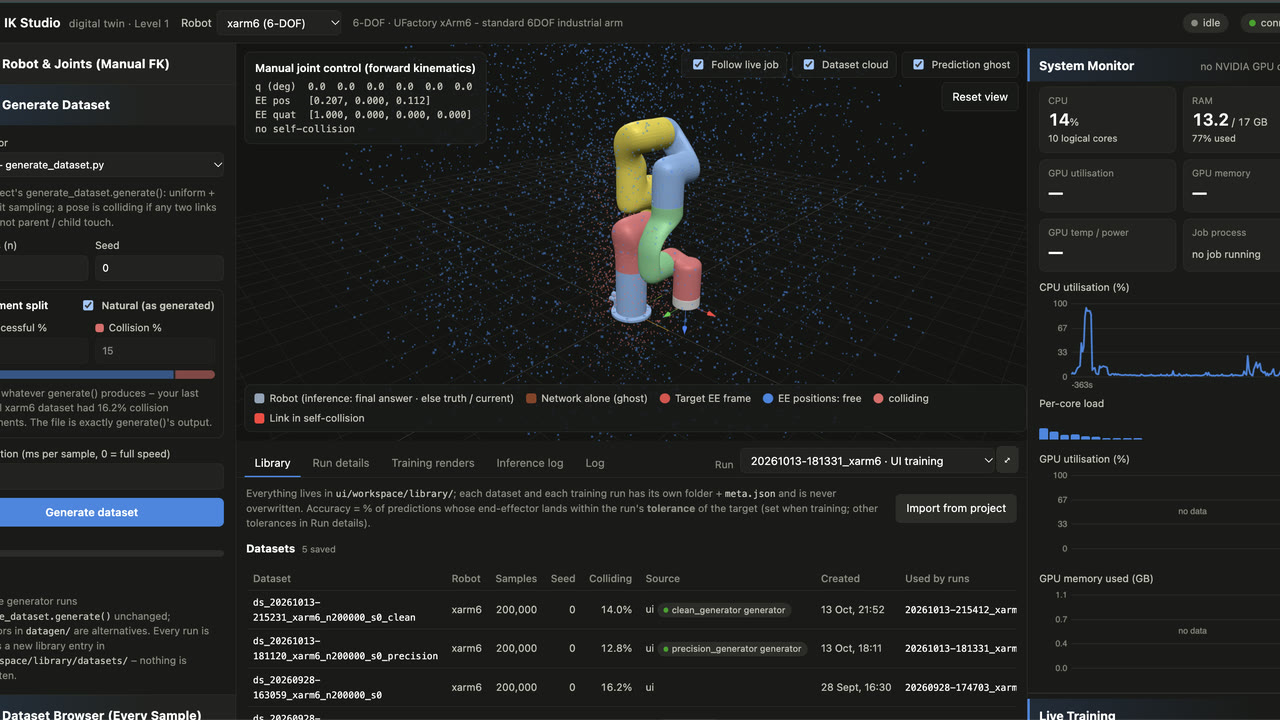1280x720 pixels.
Task: Toggle the Follow live job checkbox
Action: (699, 65)
